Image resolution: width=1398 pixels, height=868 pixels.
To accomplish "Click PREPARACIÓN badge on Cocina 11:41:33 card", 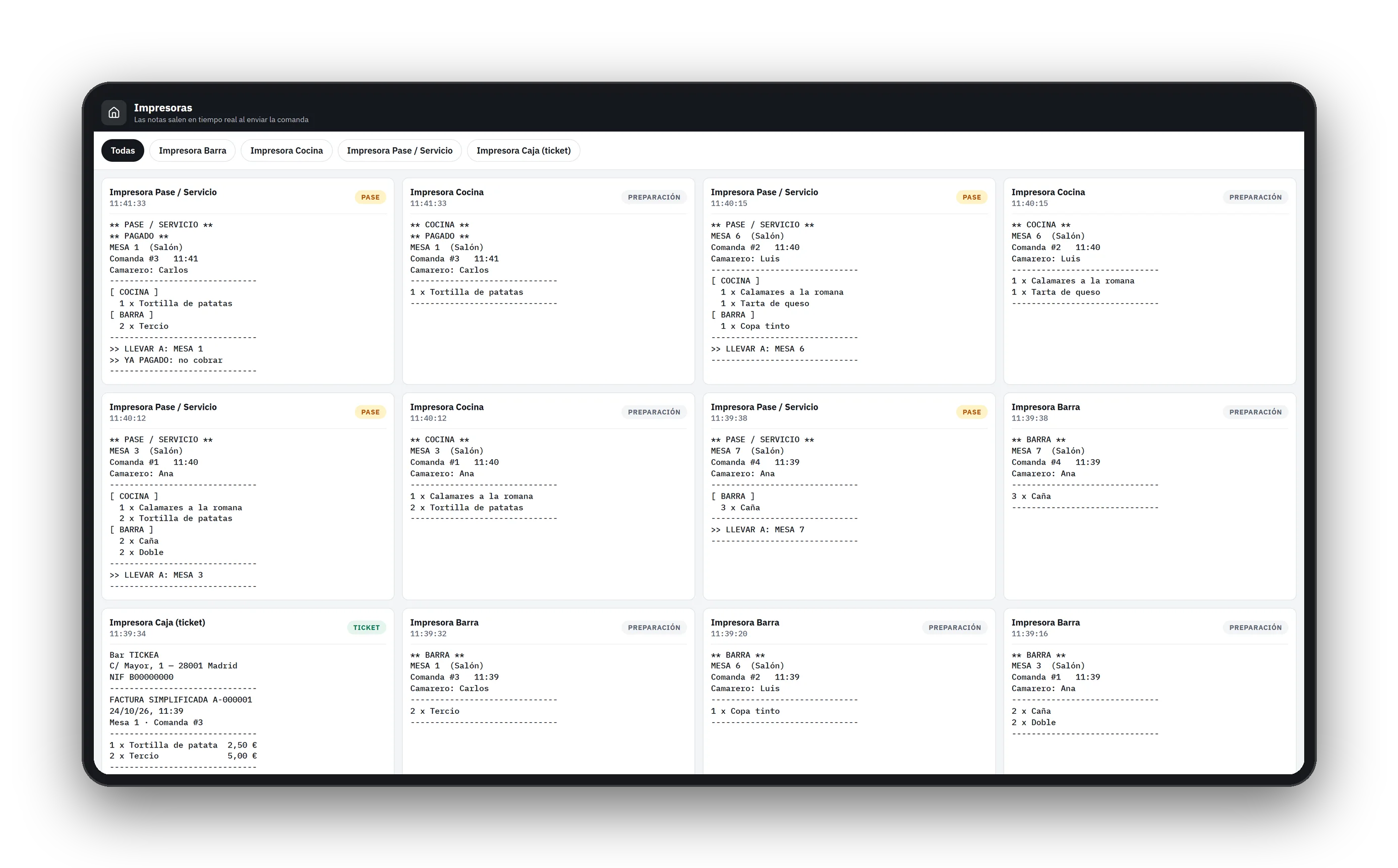I will coord(654,197).
